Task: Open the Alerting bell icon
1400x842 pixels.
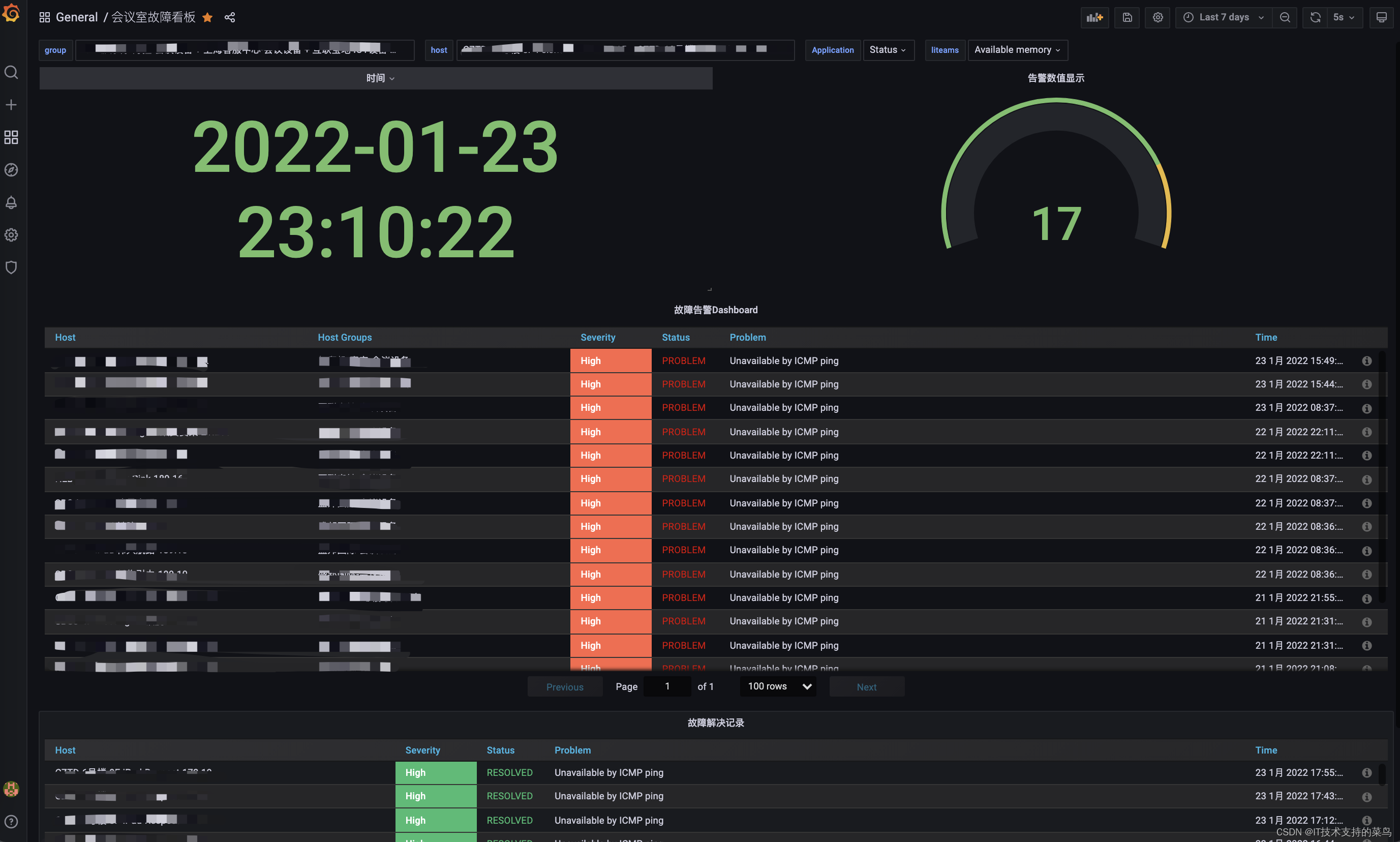Action: [11, 202]
